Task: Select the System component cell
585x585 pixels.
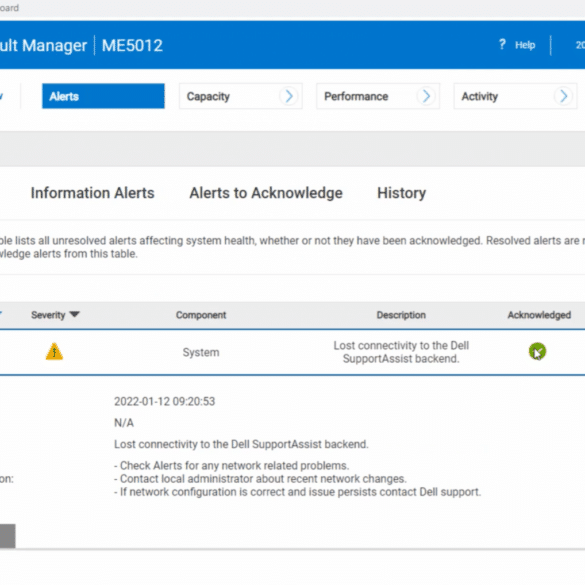Action: pos(201,353)
